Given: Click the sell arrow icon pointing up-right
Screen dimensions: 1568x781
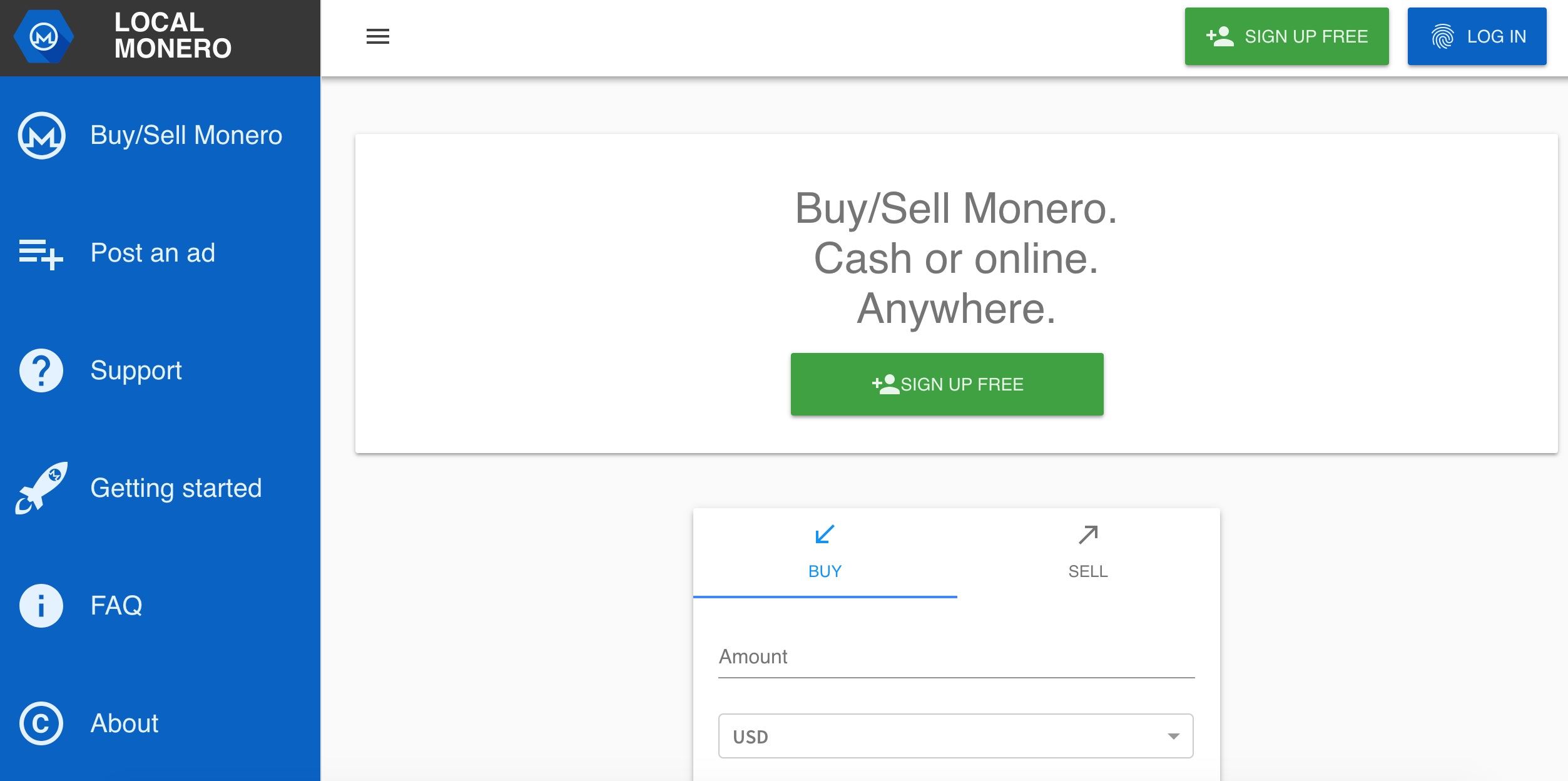Looking at the screenshot, I should (1088, 535).
